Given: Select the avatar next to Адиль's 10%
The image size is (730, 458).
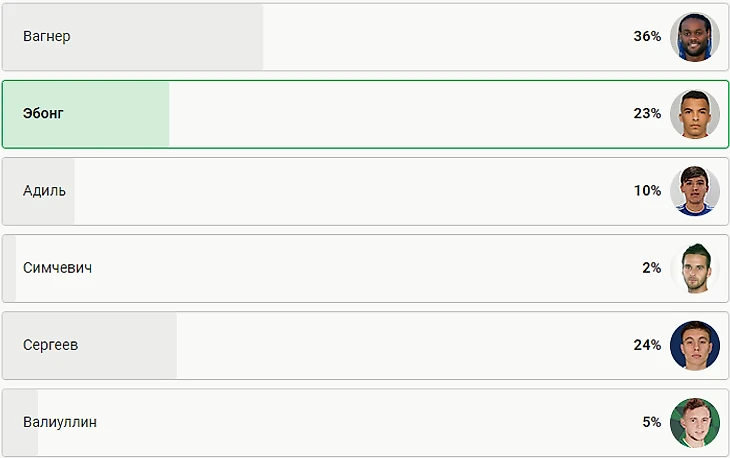Looking at the screenshot, I should point(695,191).
